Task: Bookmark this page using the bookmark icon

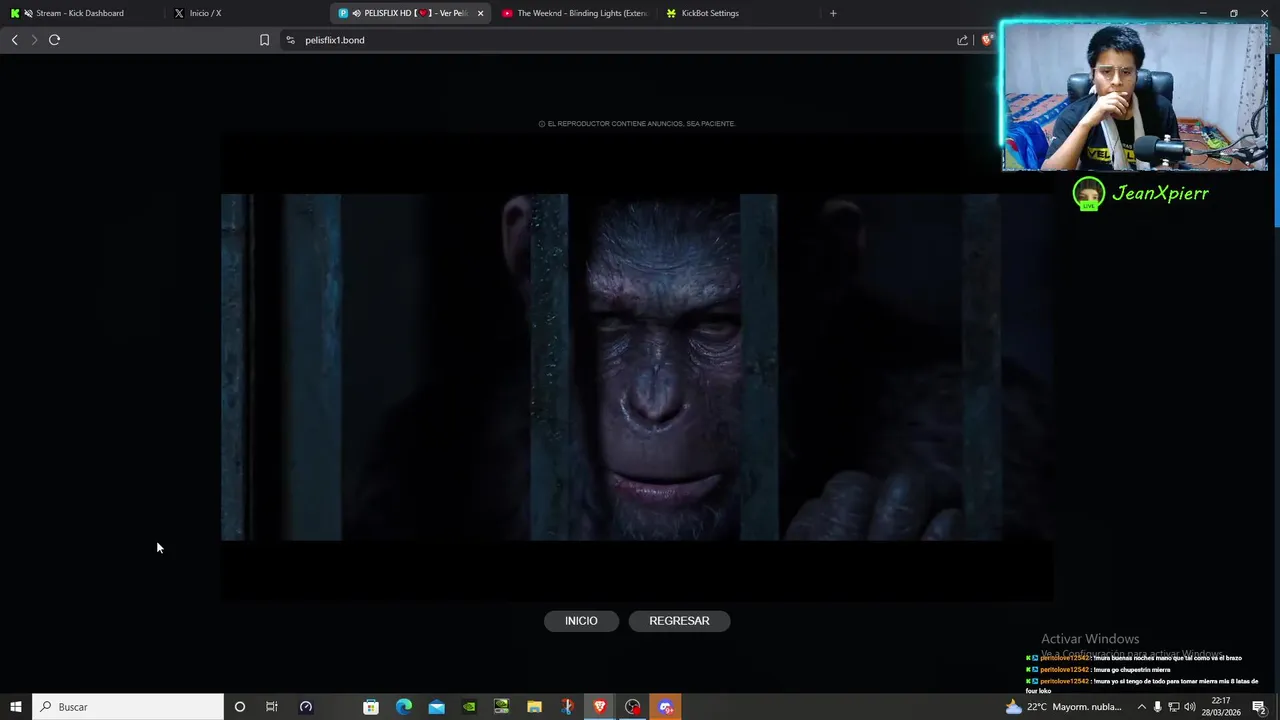Action: click(264, 40)
